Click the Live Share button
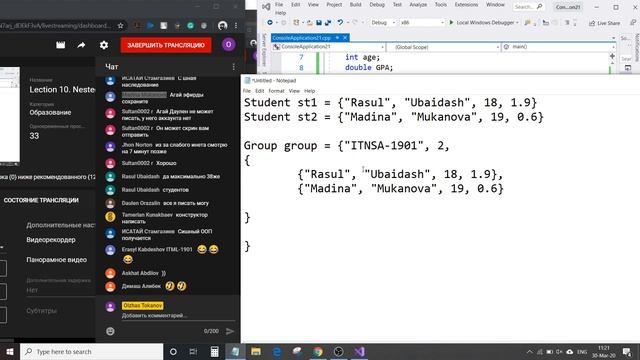This screenshot has width=640, height=360. click(x=604, y=23)
